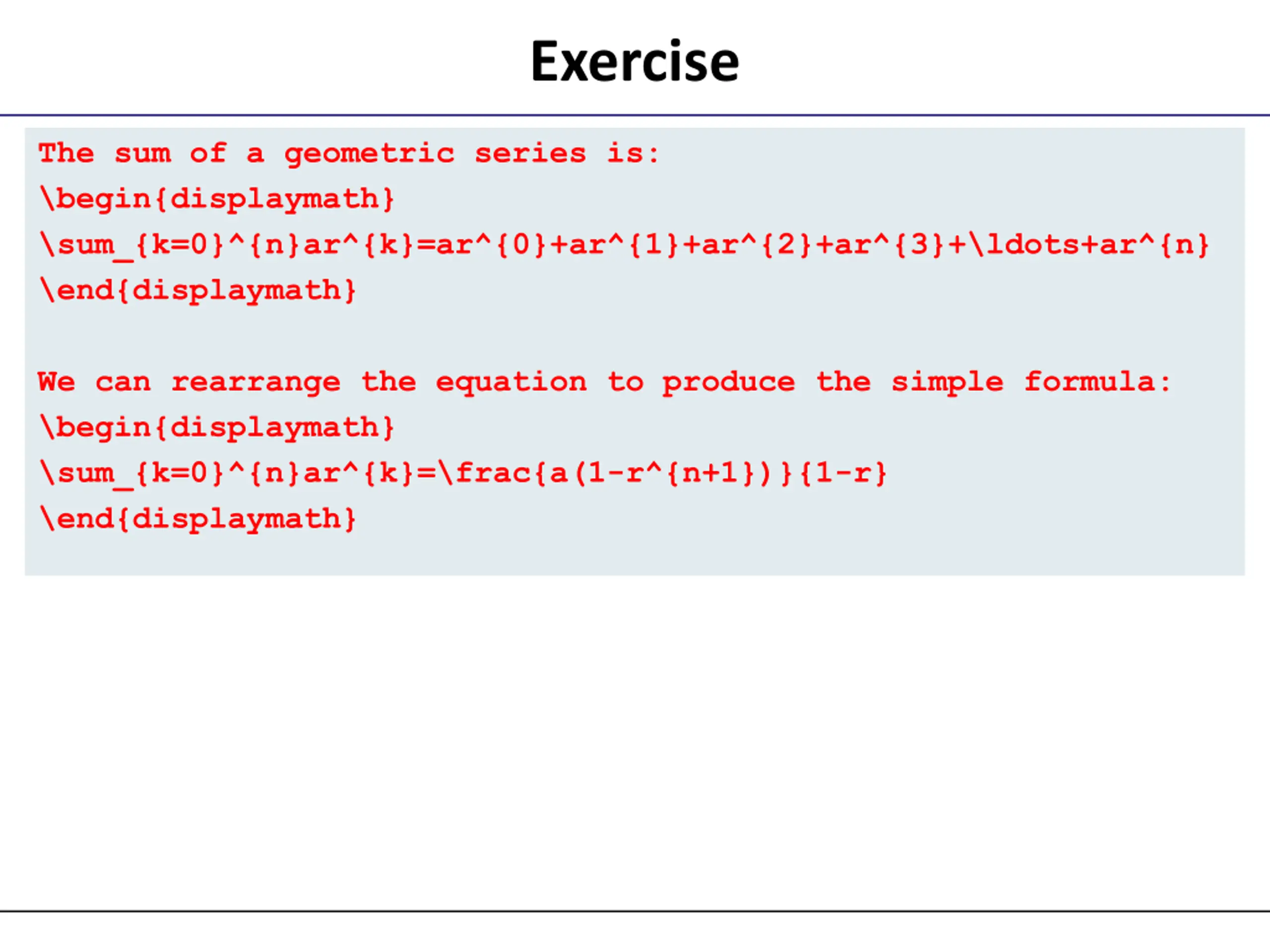This screenshot has height=952, width=1270.
Task: Click the word "simple" in the second sentence
Action: pos(947,382)
